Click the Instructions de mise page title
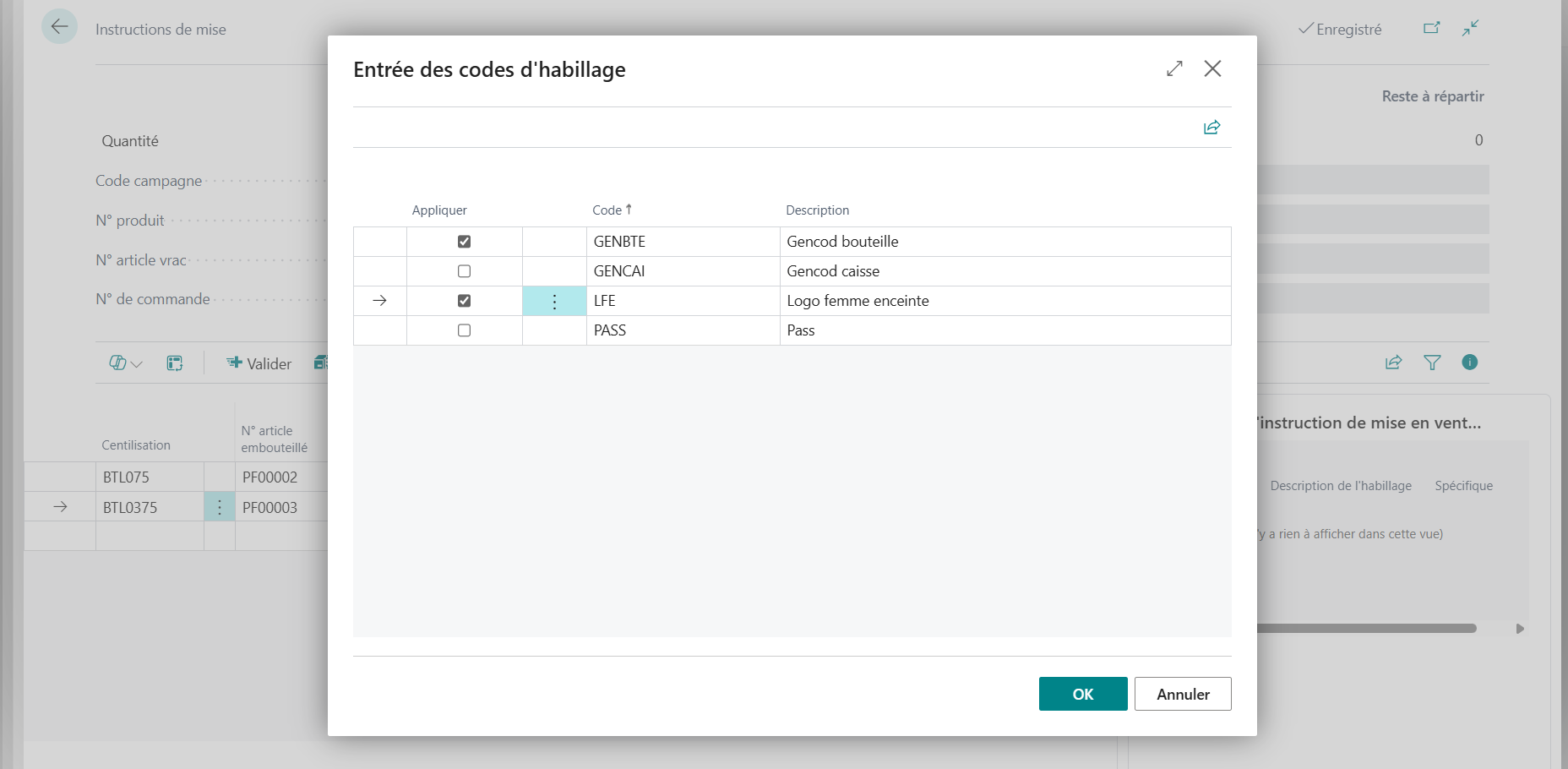The image size is (1568, 769). (x=161, y=30)
